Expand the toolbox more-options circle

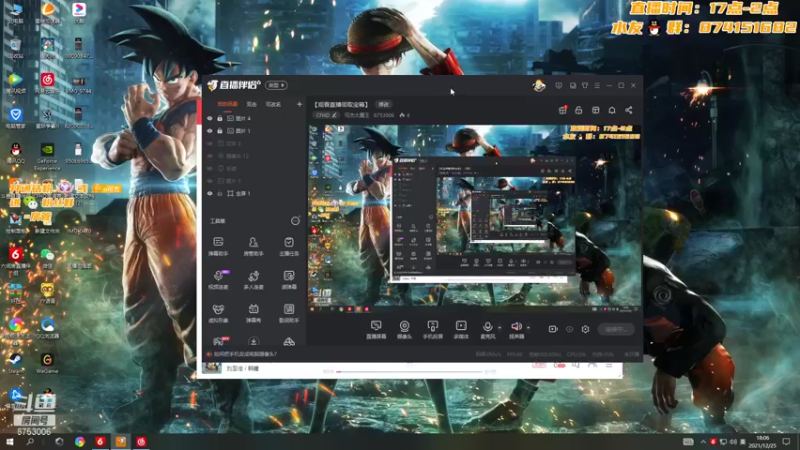(x=295, y=220)
